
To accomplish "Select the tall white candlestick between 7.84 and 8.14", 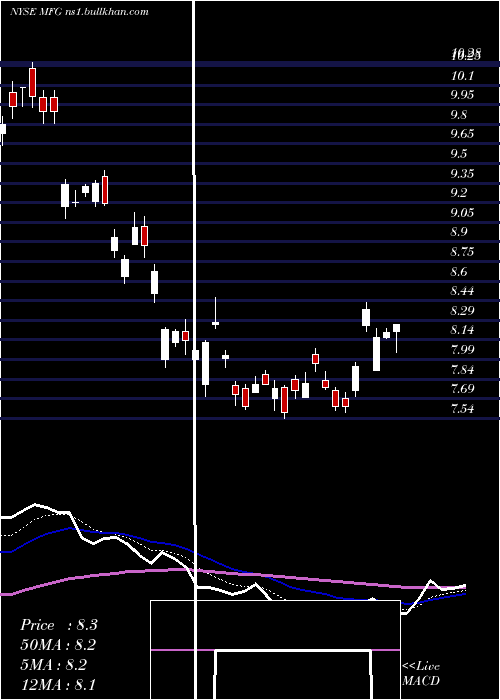I will 376,351.
